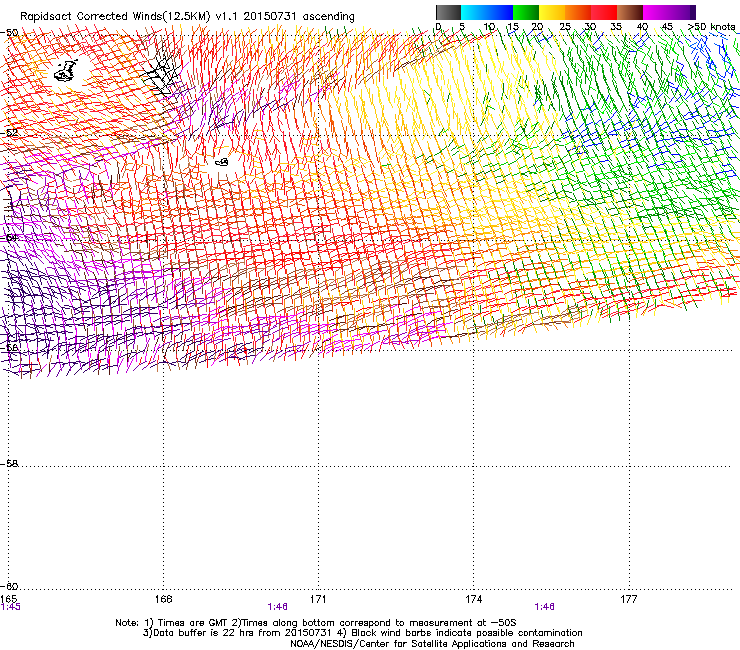Click the -50 latitude axis label
This screenshot has height=650, width=740.
[x=9, y=33]
